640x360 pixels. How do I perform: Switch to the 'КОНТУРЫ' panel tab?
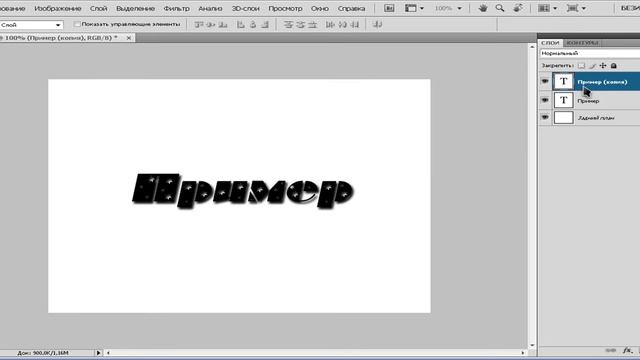(x=582, y=42)
